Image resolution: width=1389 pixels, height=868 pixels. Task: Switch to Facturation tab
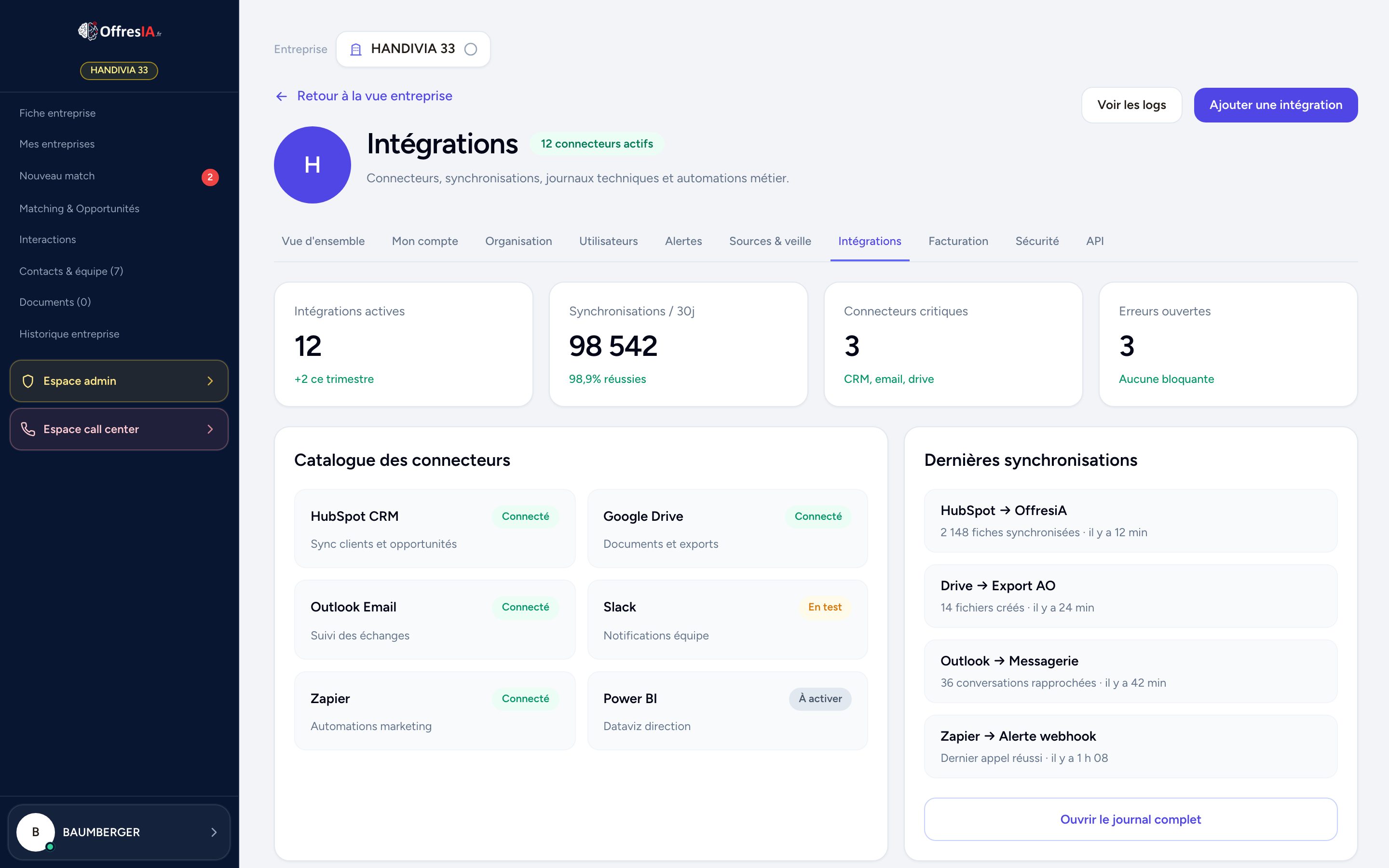(x=958, y=241)
